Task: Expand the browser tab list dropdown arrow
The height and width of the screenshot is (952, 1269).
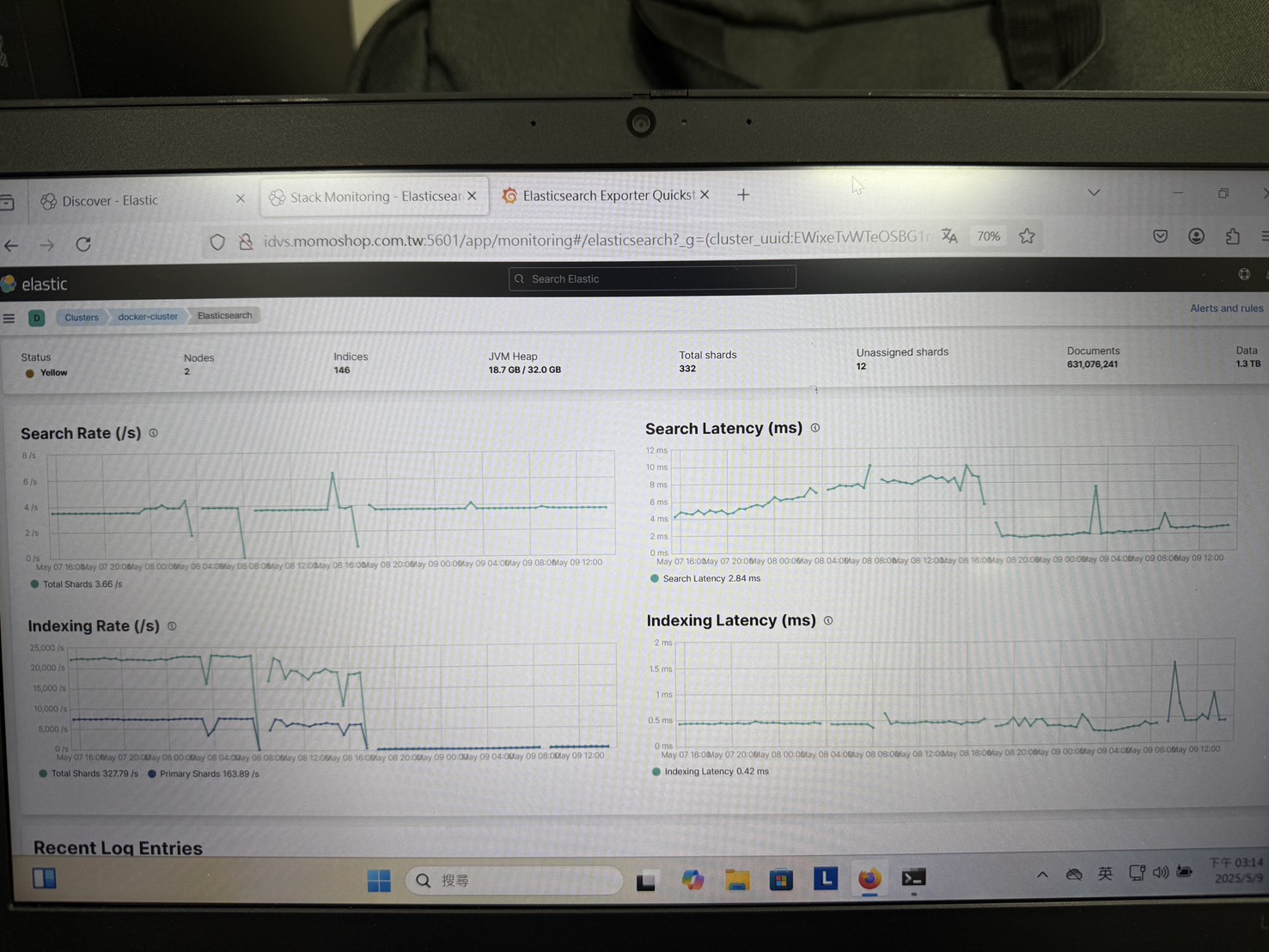Action: coord(1094,192)
